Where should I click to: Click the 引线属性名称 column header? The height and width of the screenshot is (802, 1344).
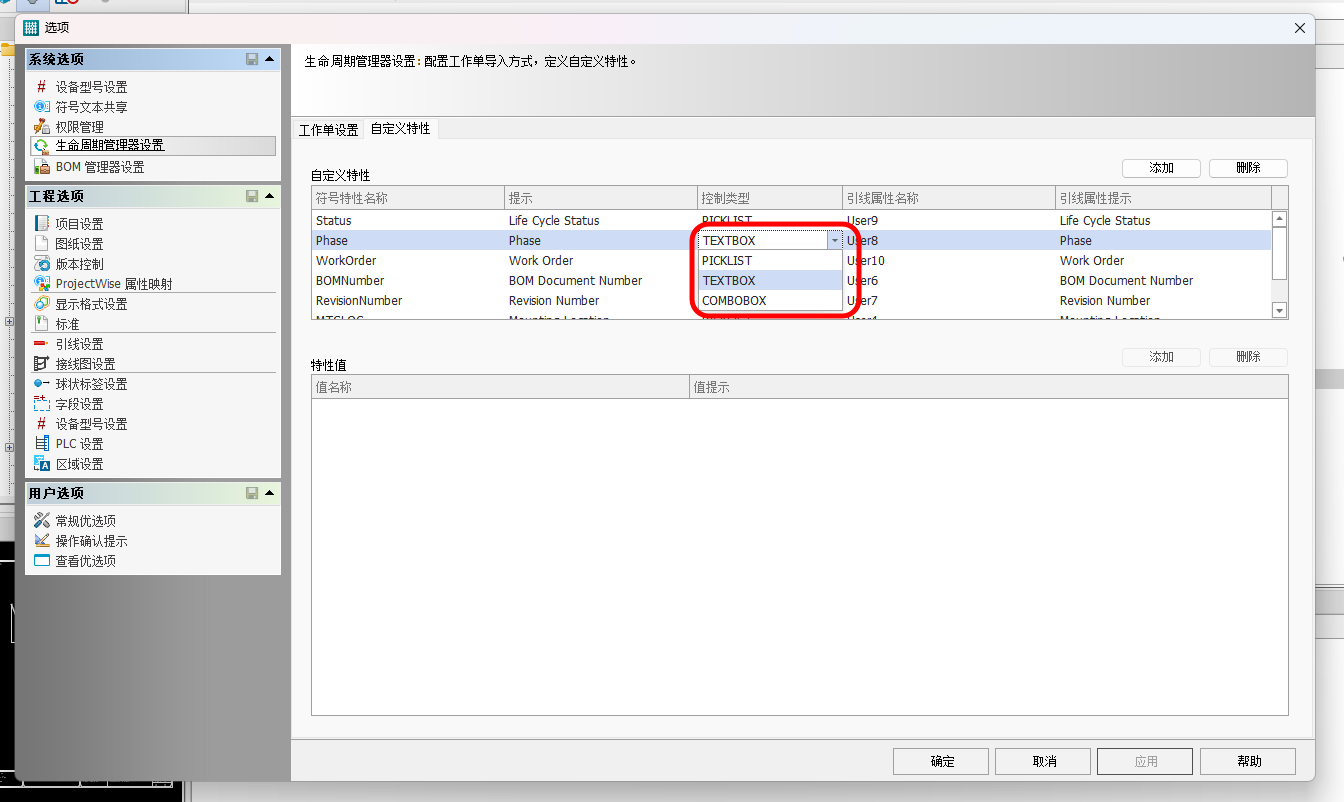[x=949, y=198]
